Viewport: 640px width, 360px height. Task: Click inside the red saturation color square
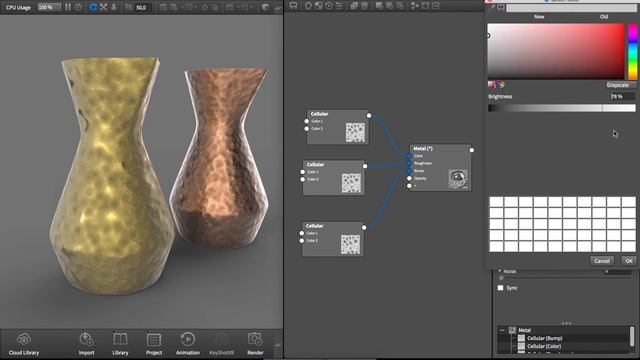(x=556, y=51)
